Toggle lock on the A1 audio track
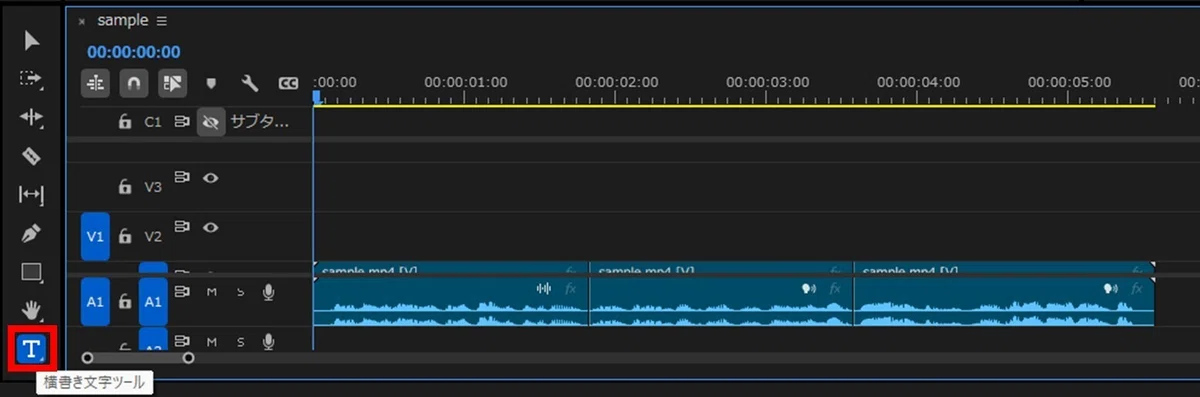1200x397 pixels. pos(124,301)
